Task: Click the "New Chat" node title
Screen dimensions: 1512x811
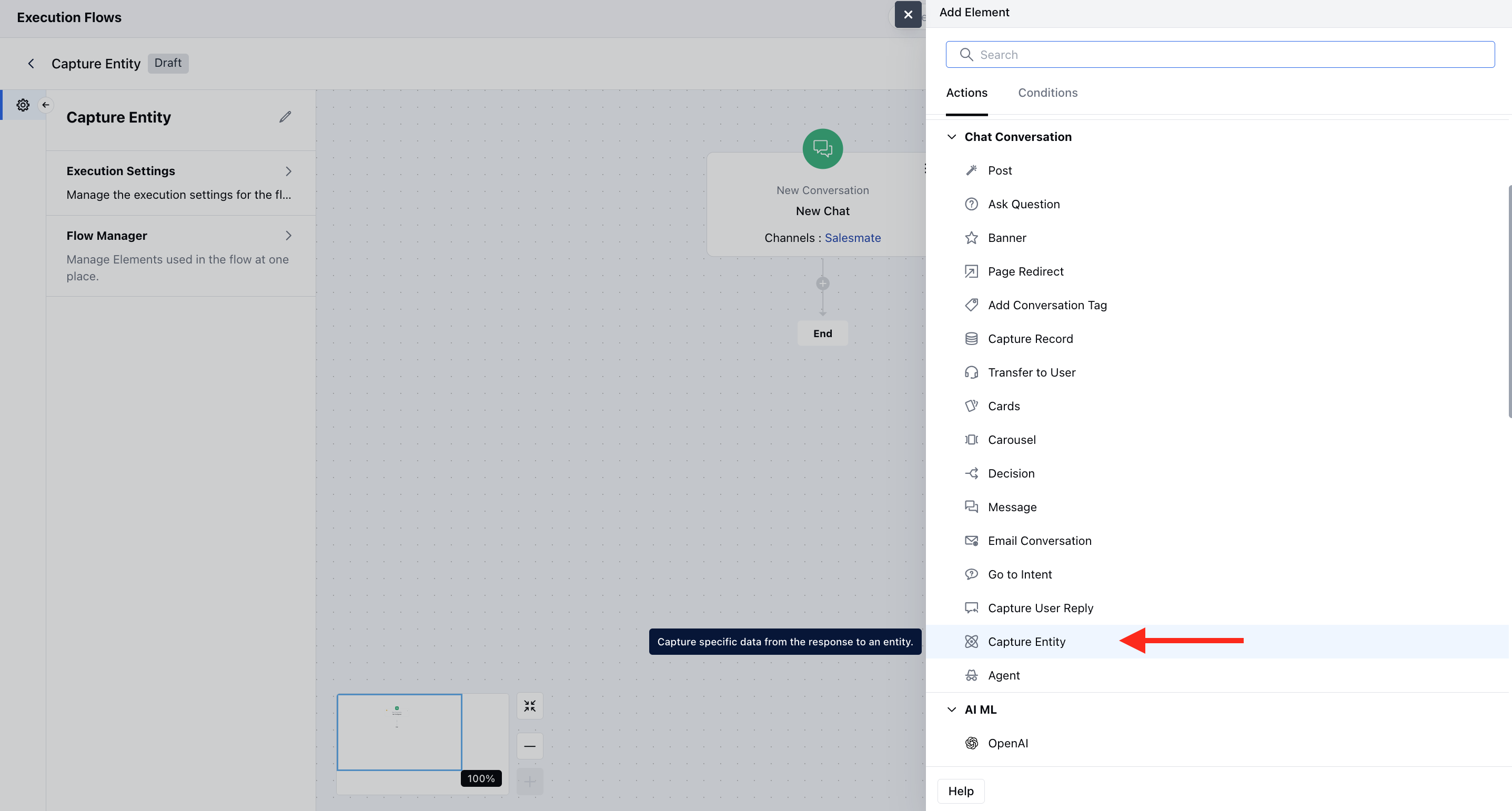Action: (x=822, y=211)
